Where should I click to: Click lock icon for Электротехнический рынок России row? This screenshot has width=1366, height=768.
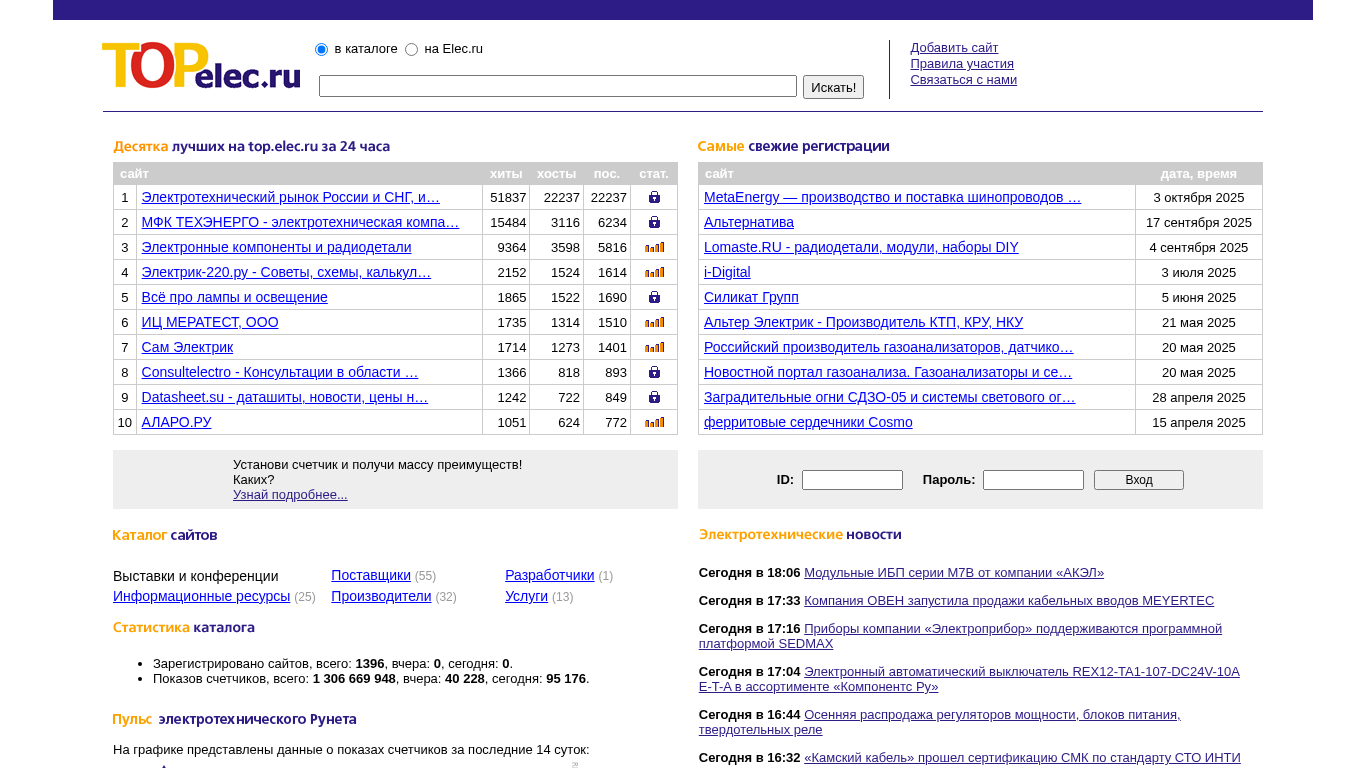tap(654, 197)
